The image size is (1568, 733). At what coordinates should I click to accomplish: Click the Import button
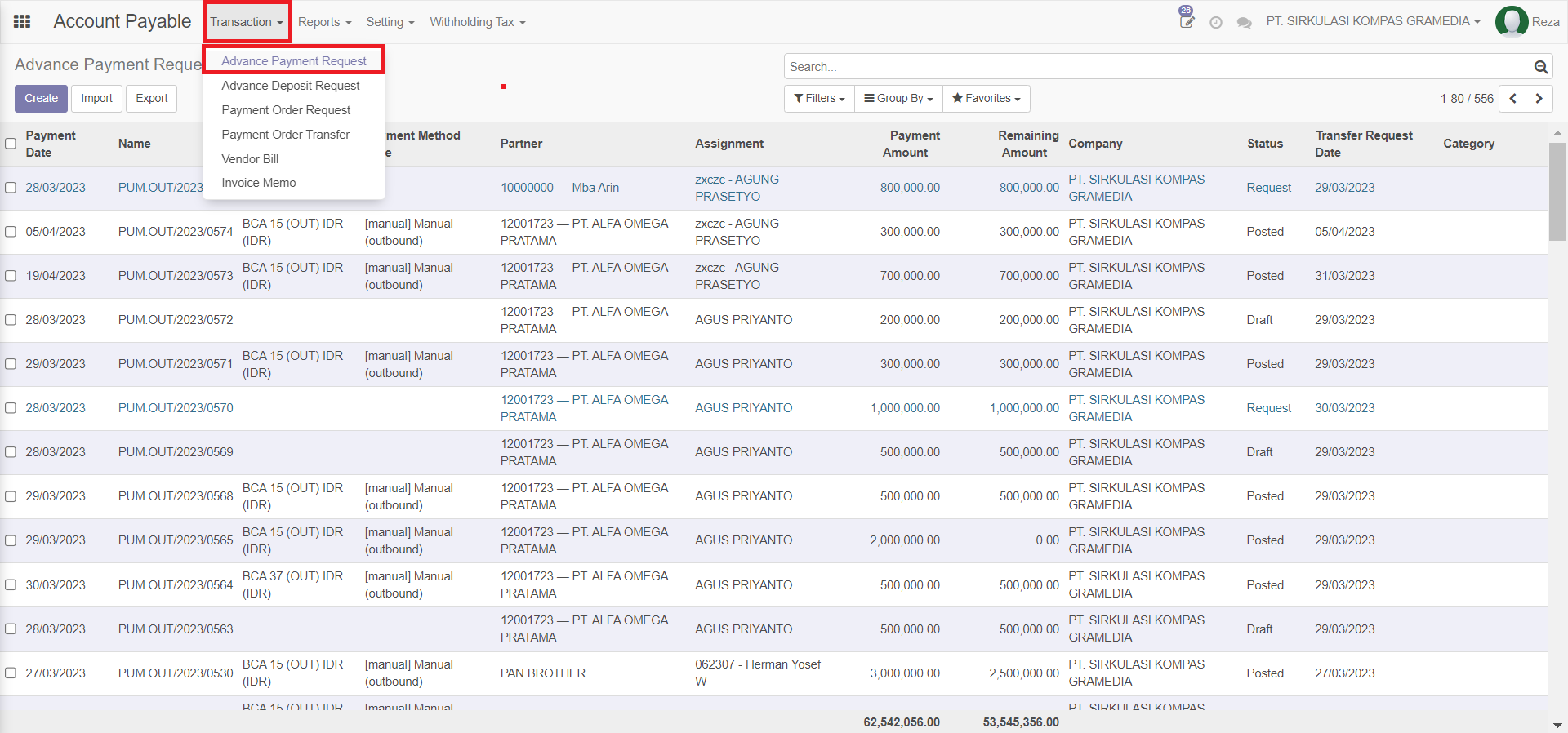[96, 99]
